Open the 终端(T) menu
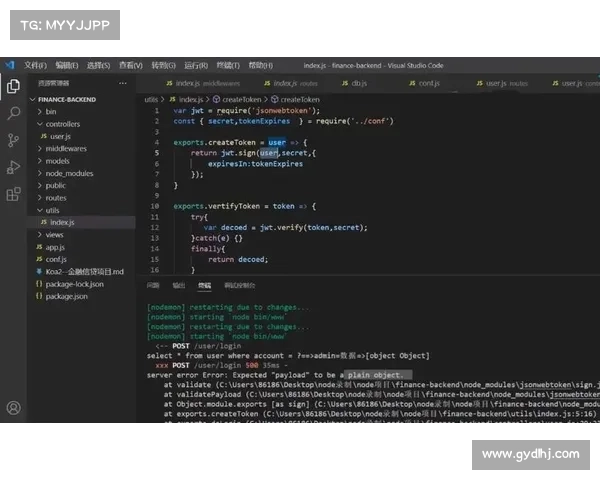Viewport: 600px width, 480px height. (x=227, y=65)
